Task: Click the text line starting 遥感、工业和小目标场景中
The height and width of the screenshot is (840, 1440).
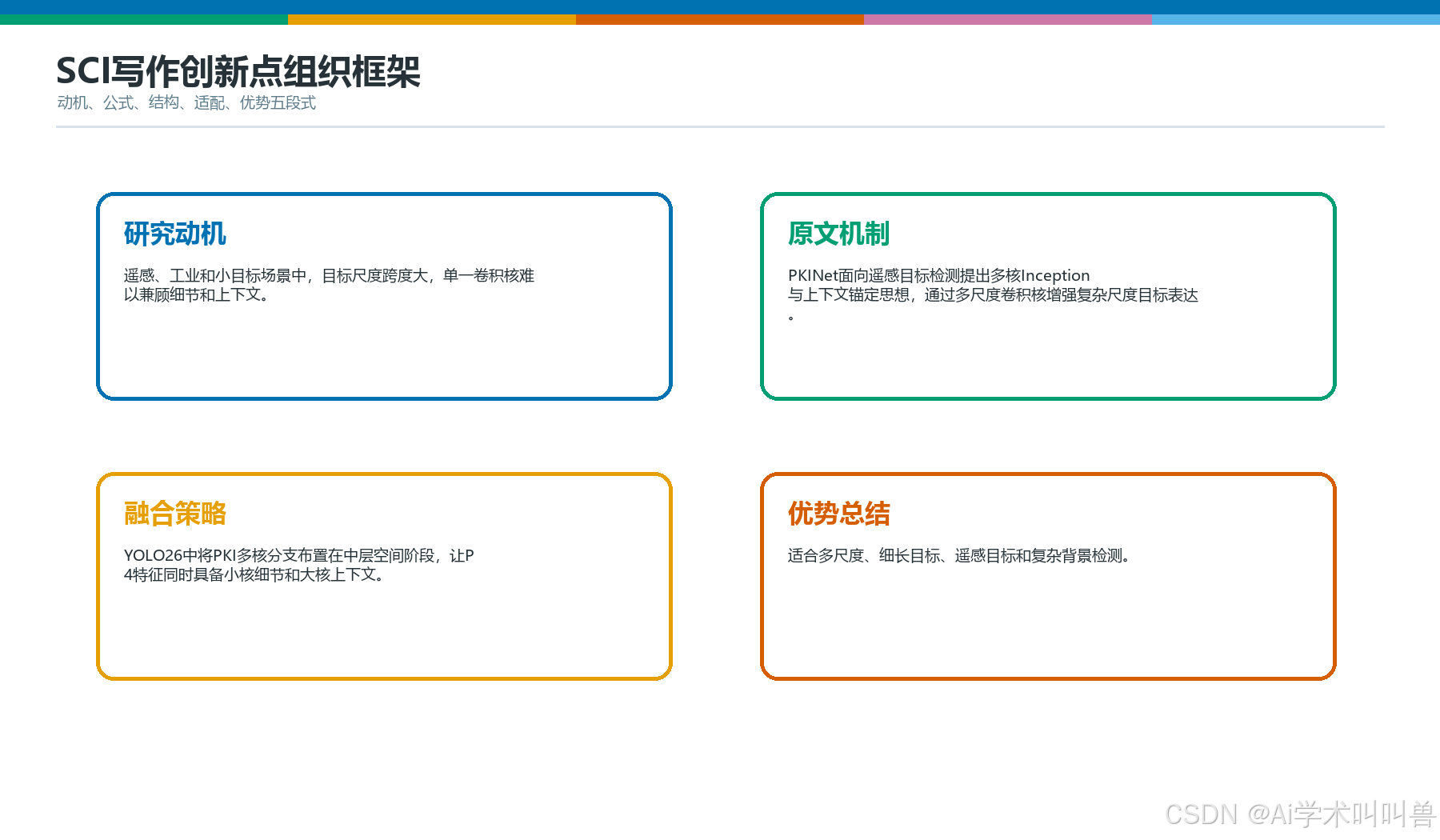Action: (x=329, y=275)
